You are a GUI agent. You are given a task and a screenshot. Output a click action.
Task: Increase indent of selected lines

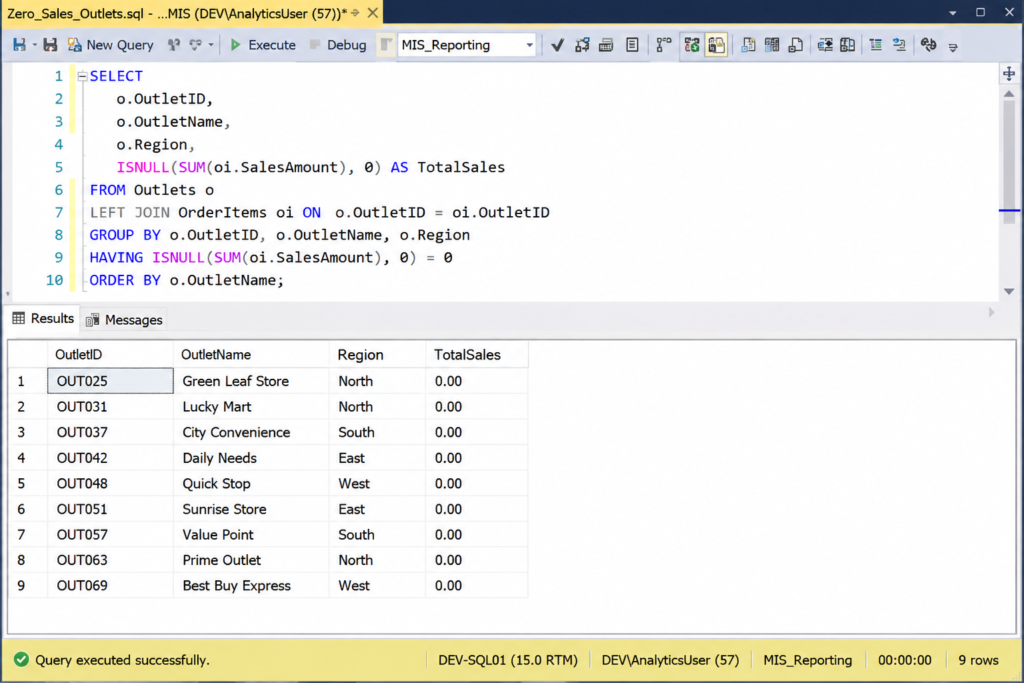pos(899,45)
